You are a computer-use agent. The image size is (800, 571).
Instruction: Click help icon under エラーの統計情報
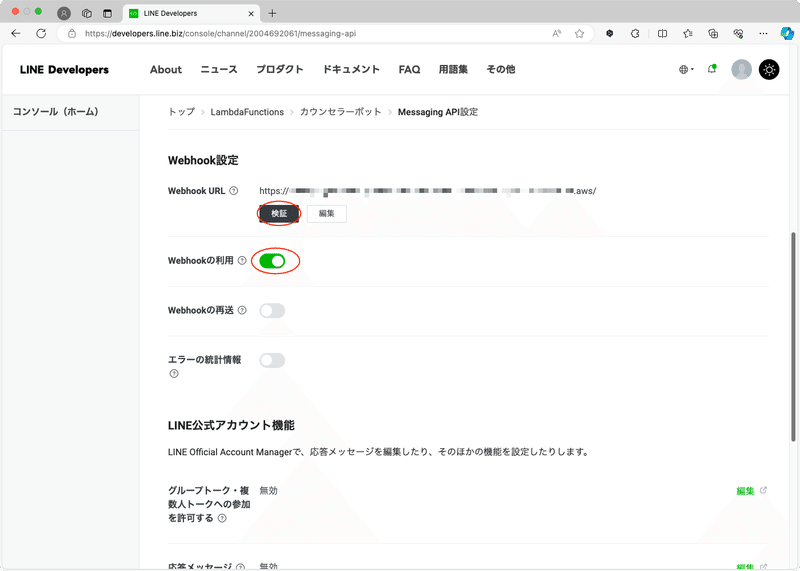coord(174,374)
